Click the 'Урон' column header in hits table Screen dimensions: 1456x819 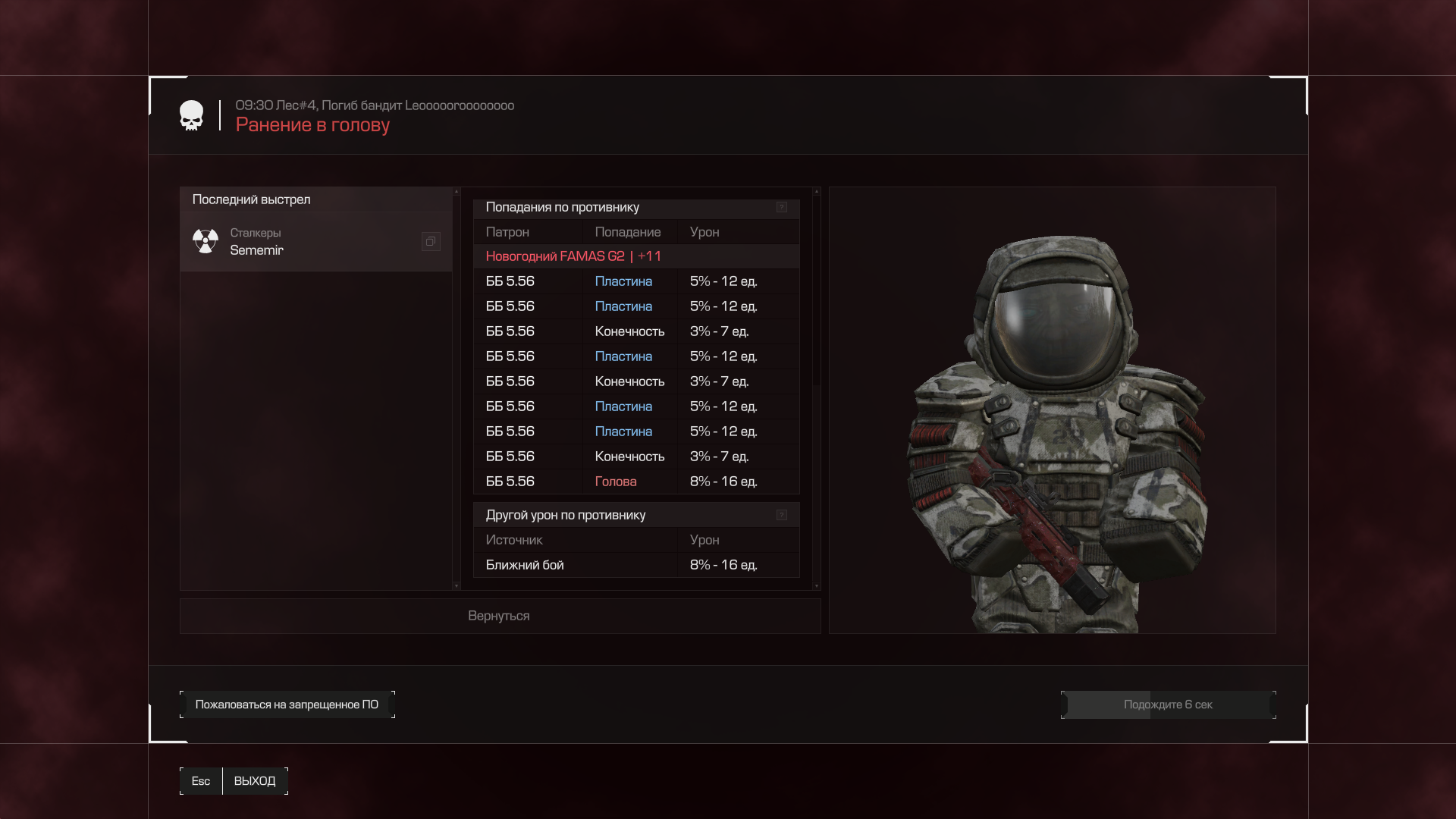coord(704,232)
